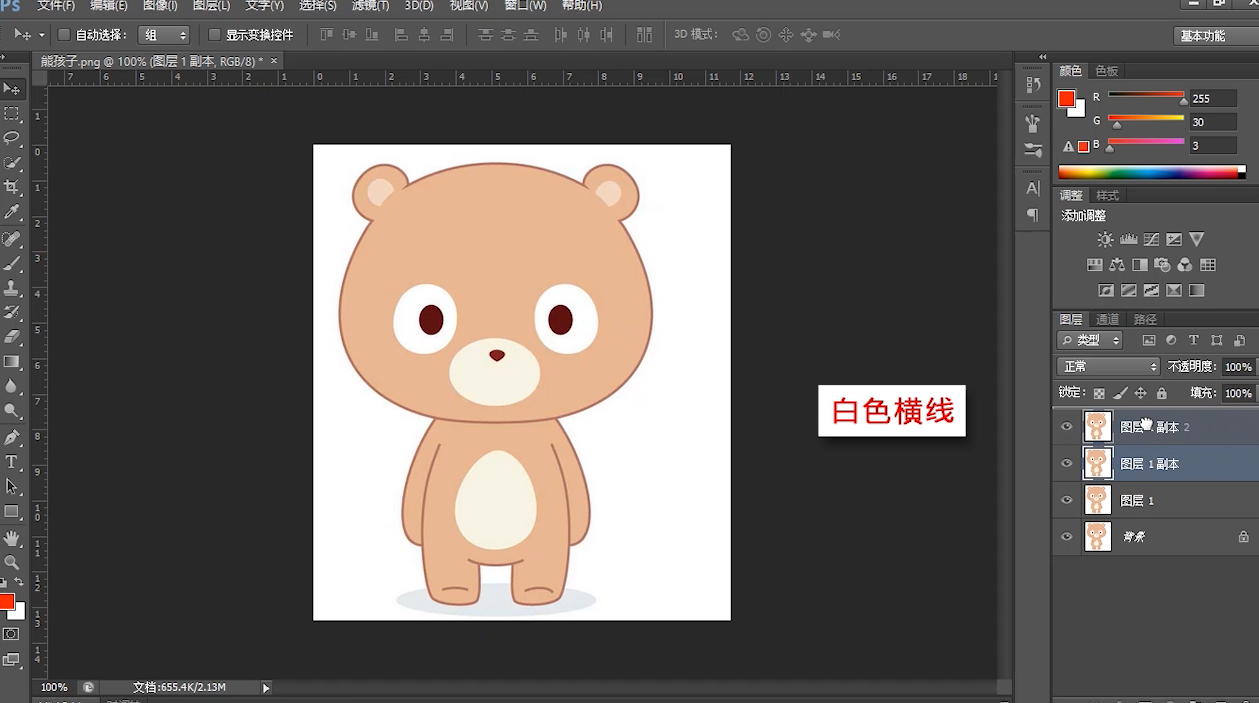Open the tool preset picker arrow
Viewport: 1259px width, 703px height.
click(43, 35)
